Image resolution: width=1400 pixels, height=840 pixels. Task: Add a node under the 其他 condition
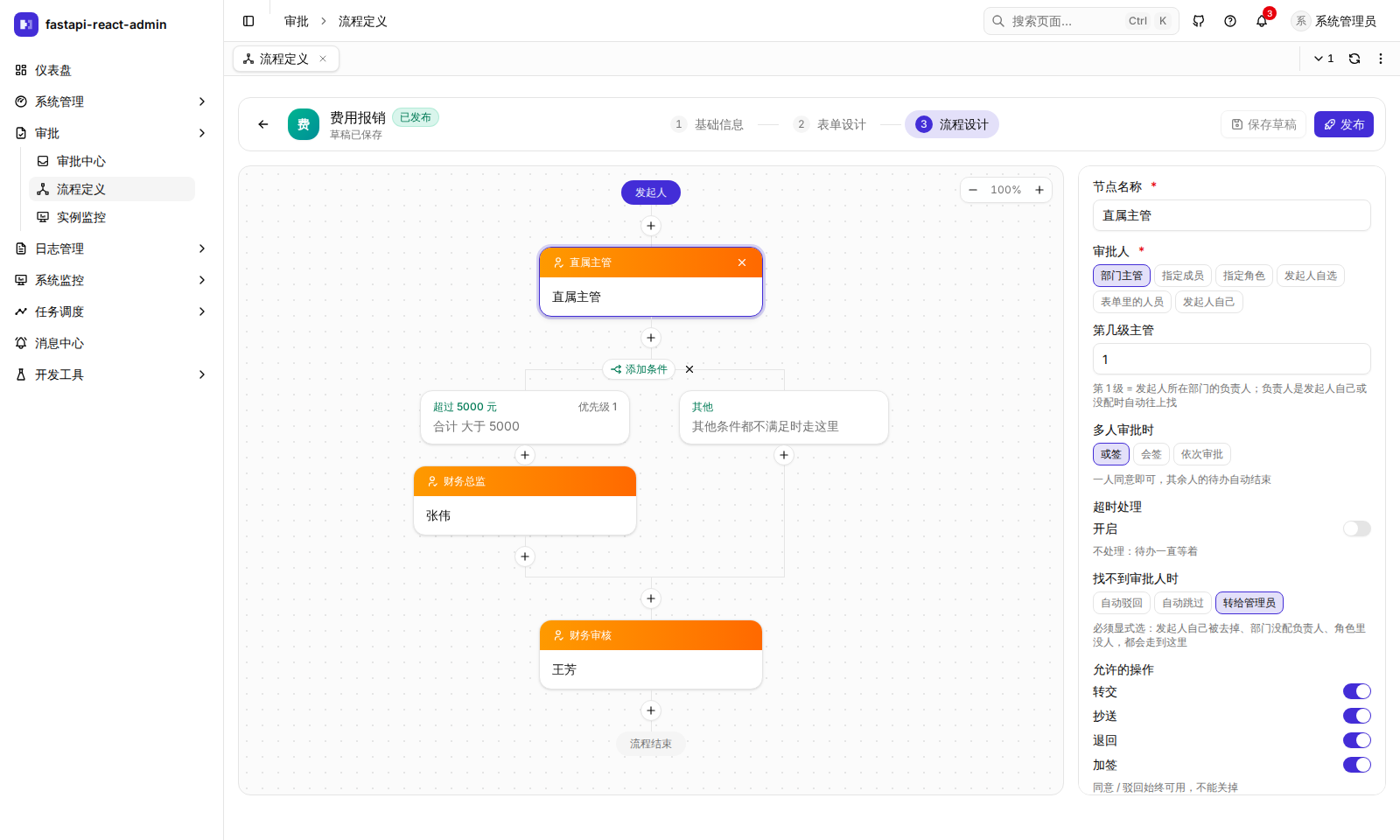pos(784,455)
